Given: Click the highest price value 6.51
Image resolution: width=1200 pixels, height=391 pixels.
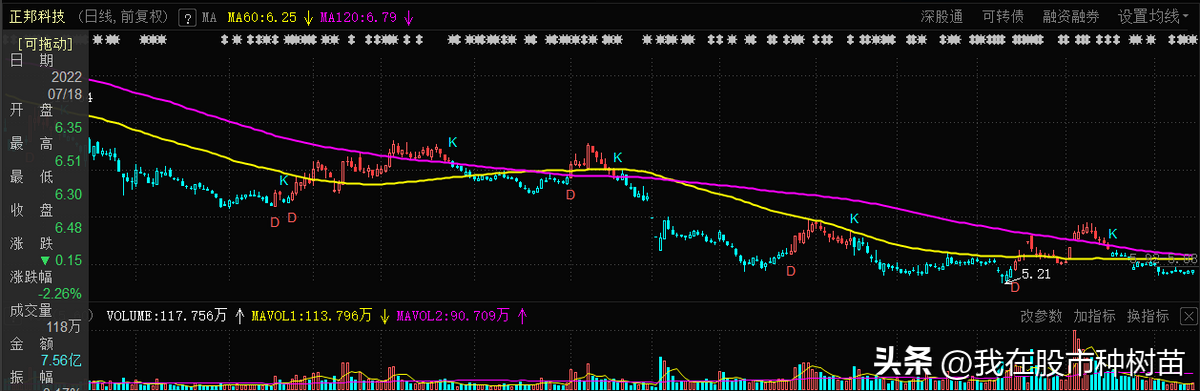Looking at the screenshot, I should click(68, 161).
